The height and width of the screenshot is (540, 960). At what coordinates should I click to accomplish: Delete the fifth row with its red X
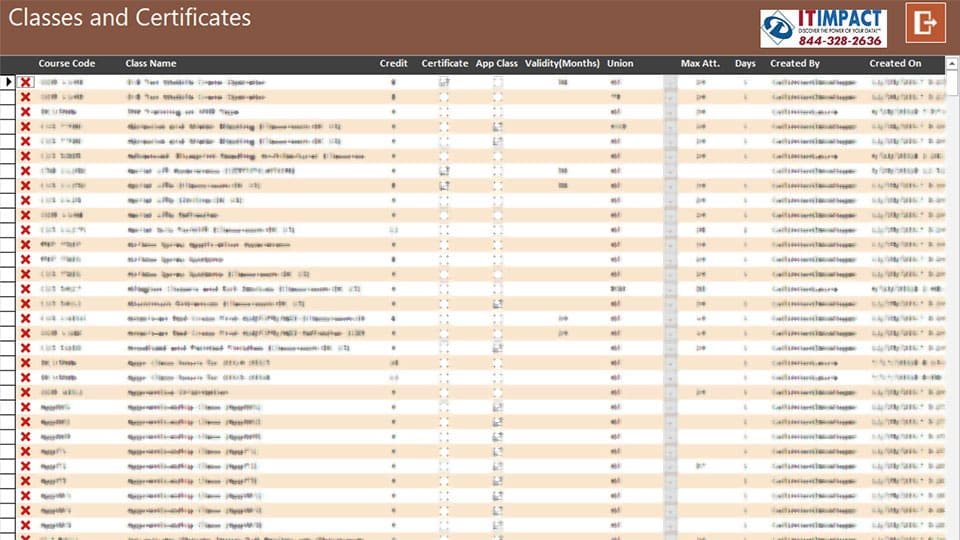tap(25, 141)
